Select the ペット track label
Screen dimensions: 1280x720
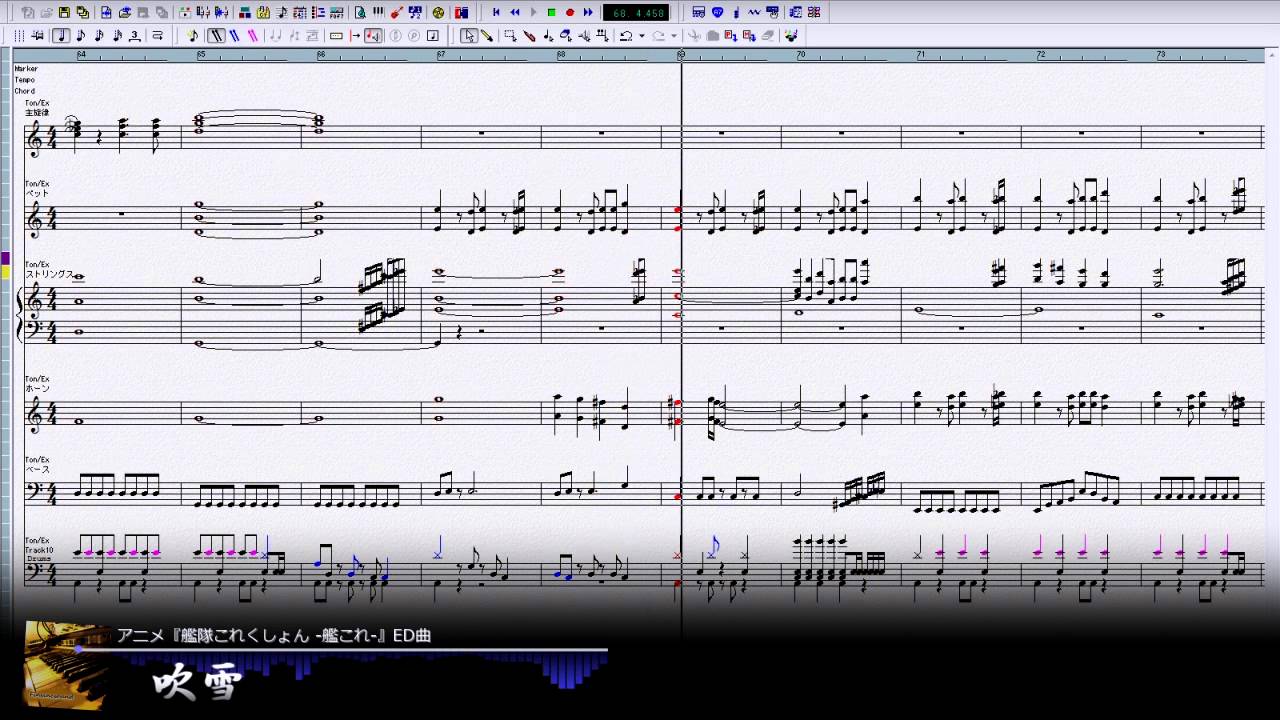(37, 193)
